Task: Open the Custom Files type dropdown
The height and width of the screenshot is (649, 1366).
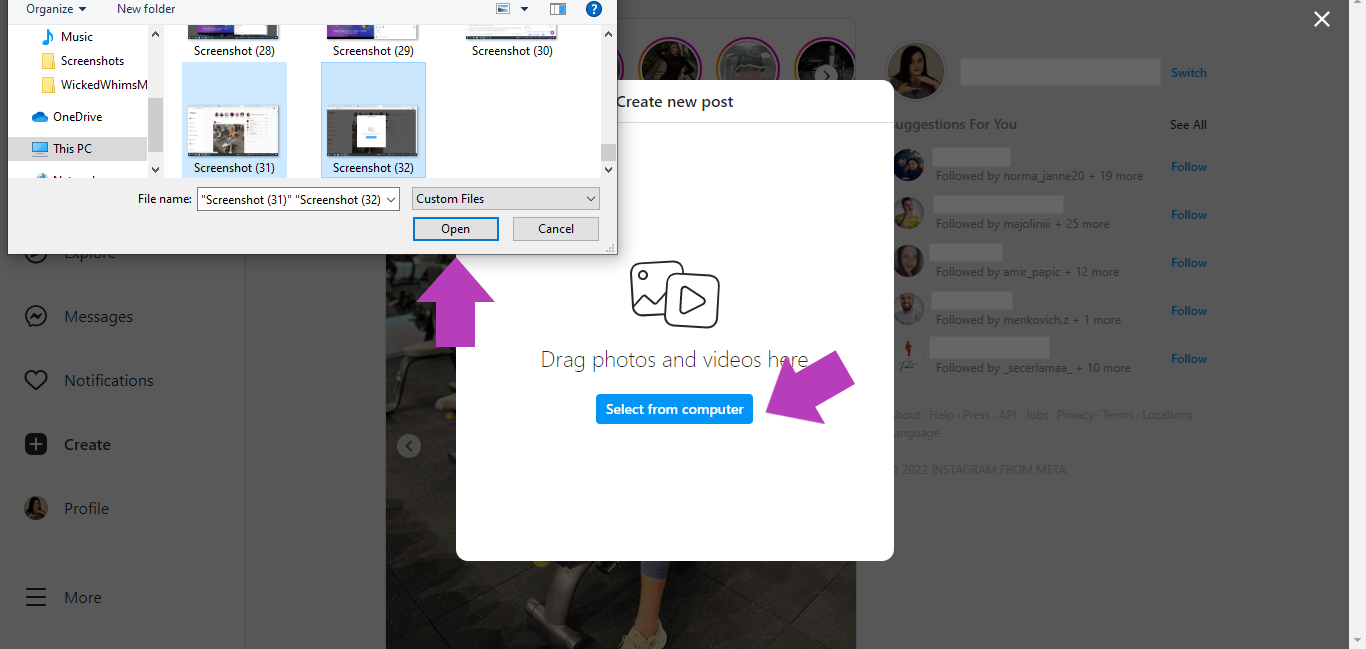Action: 506,199
